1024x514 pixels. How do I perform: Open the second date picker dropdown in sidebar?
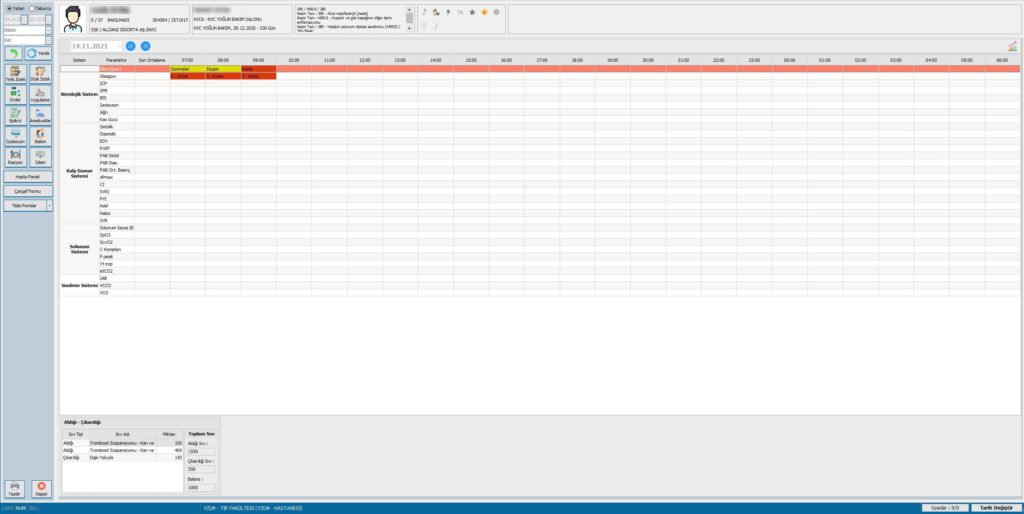pos(48,20)
